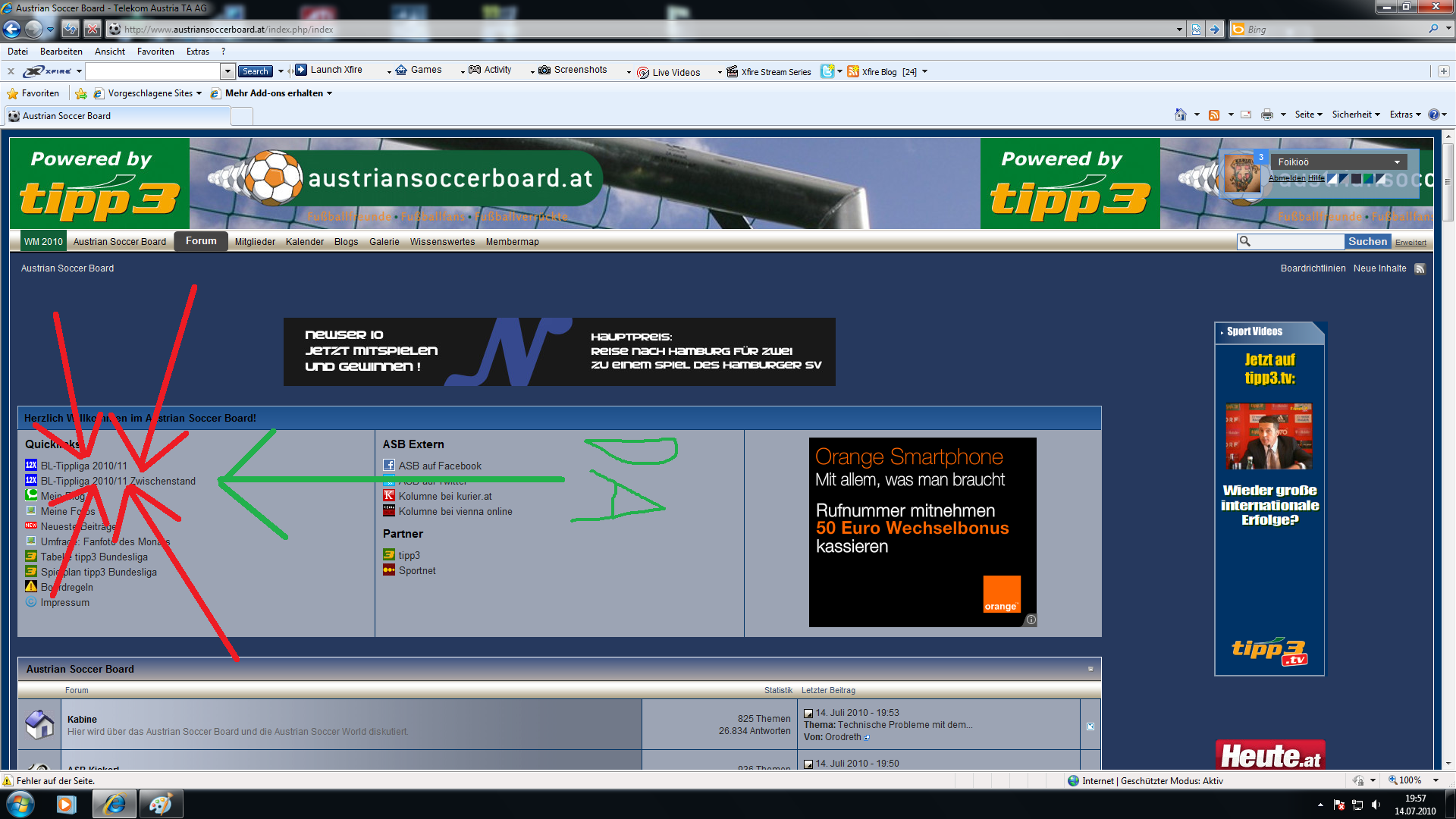Open the Boardrichtlinien link
Screen dimensions: 1456x819
[1313, 268]
